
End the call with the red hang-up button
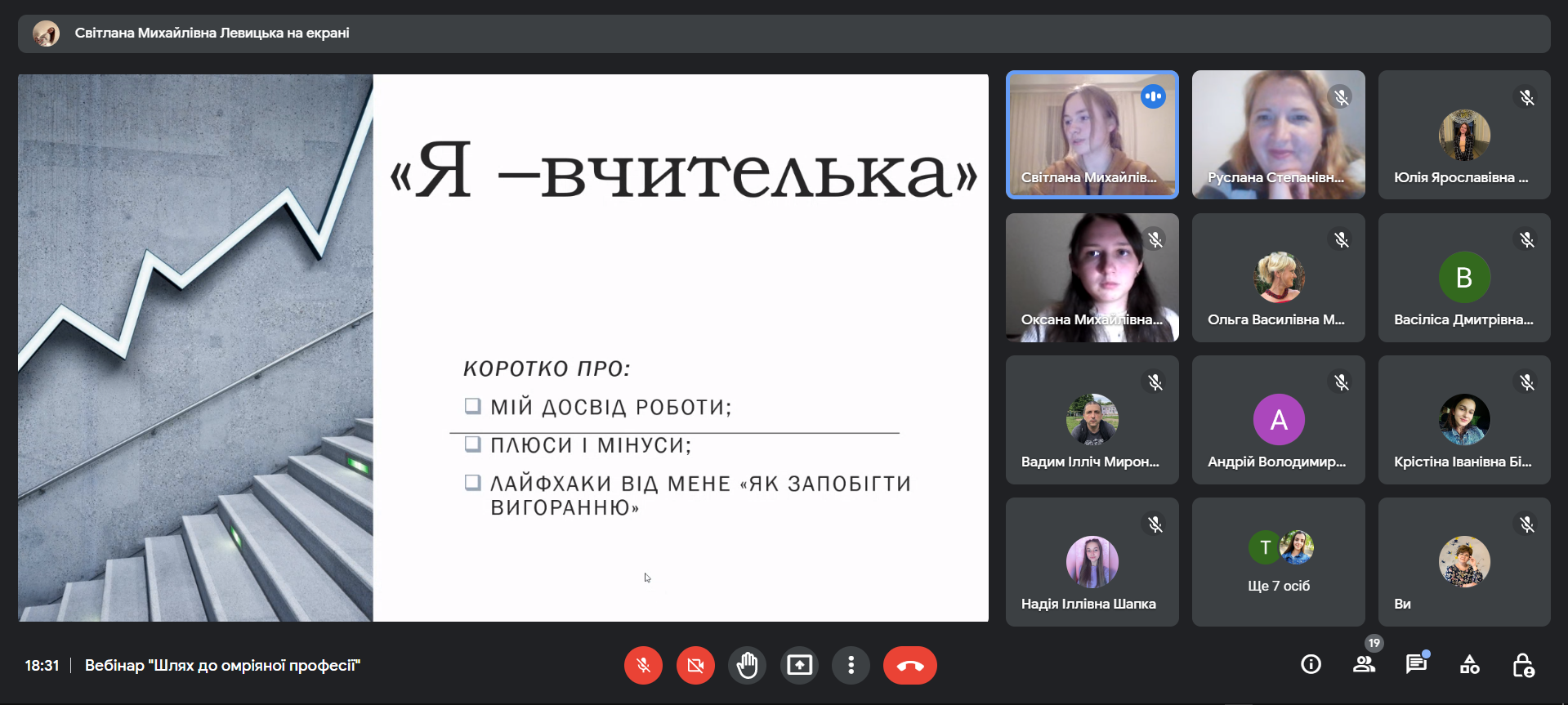click(x=909, y=665)
